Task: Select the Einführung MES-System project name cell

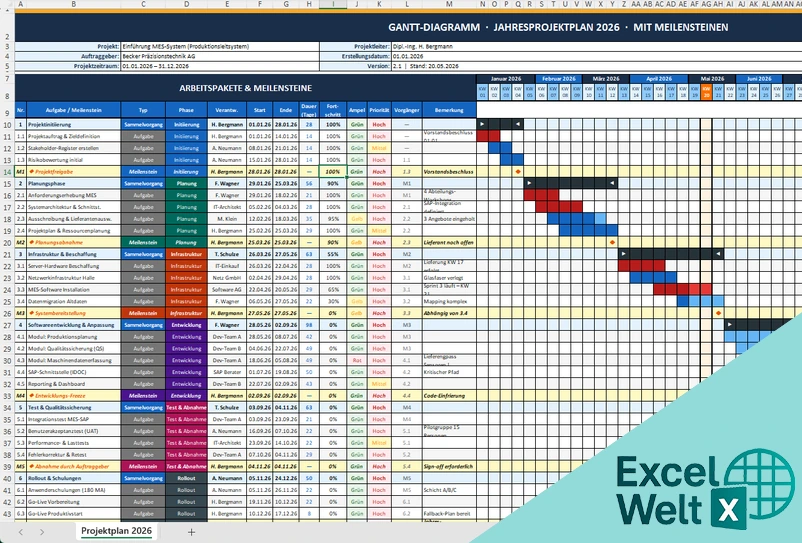Action: (220, 47)
